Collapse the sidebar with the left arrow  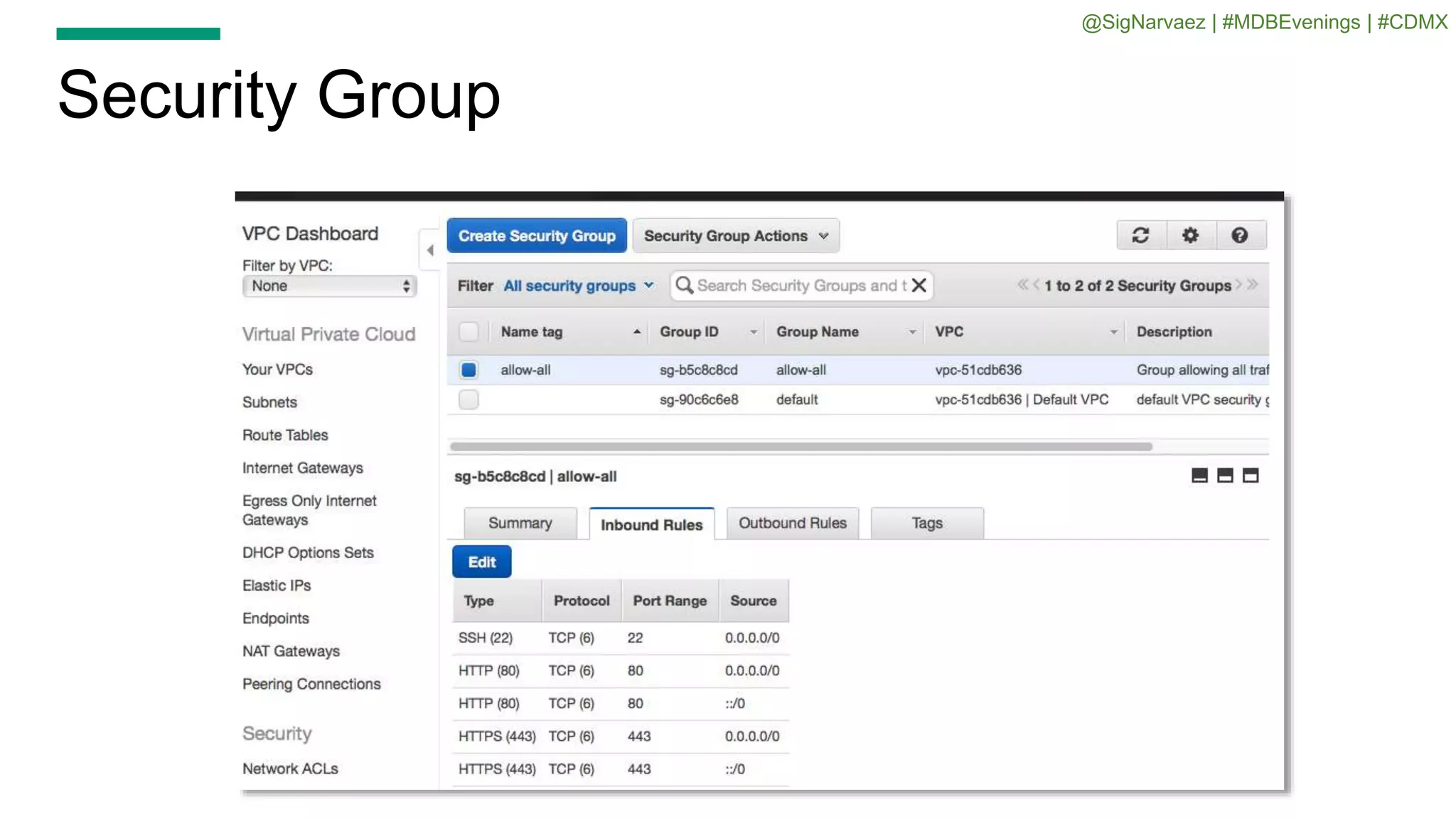[429, 250]
